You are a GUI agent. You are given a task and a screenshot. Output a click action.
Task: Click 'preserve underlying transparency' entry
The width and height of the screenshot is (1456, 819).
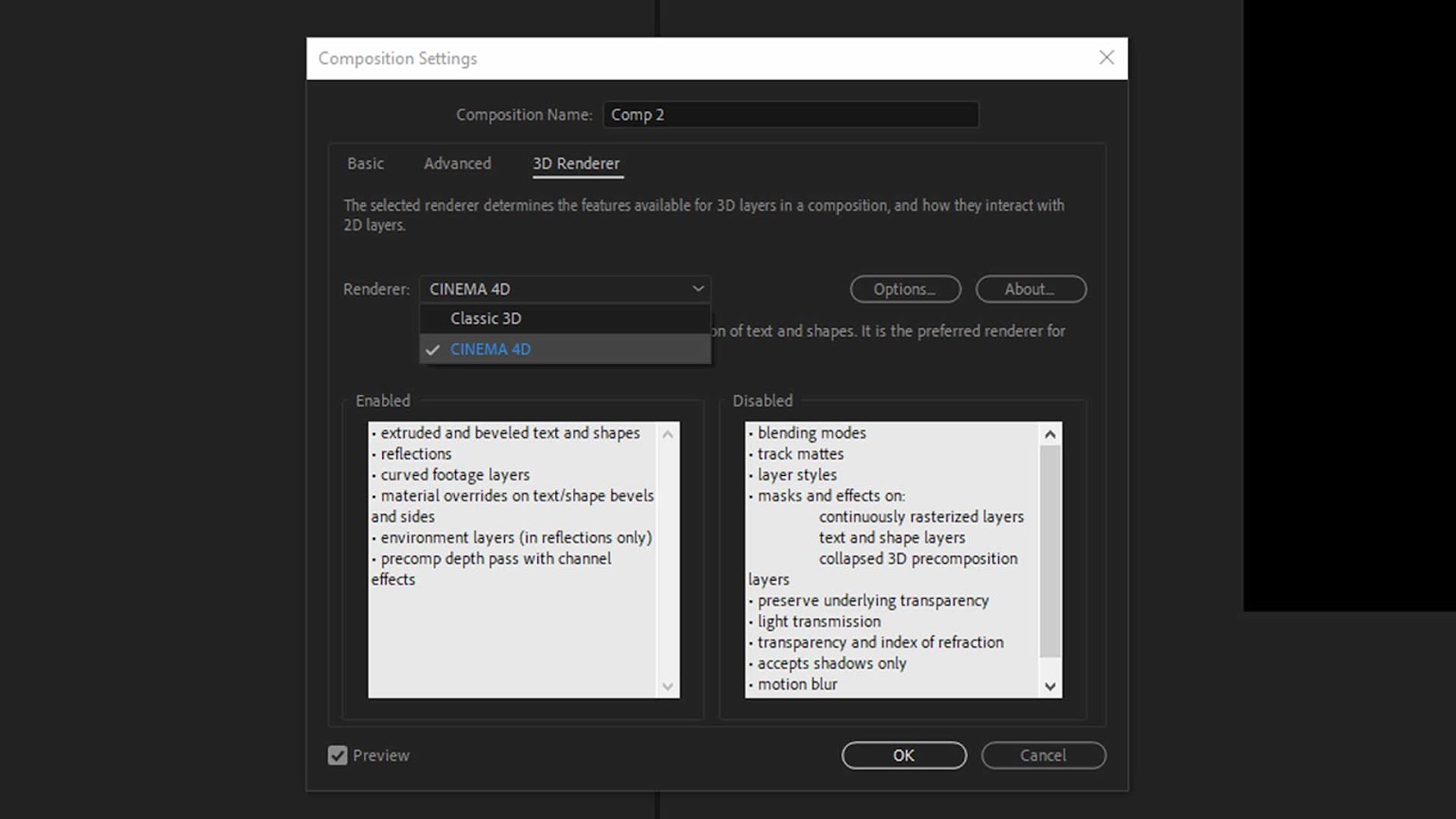[x=873, y=601]
